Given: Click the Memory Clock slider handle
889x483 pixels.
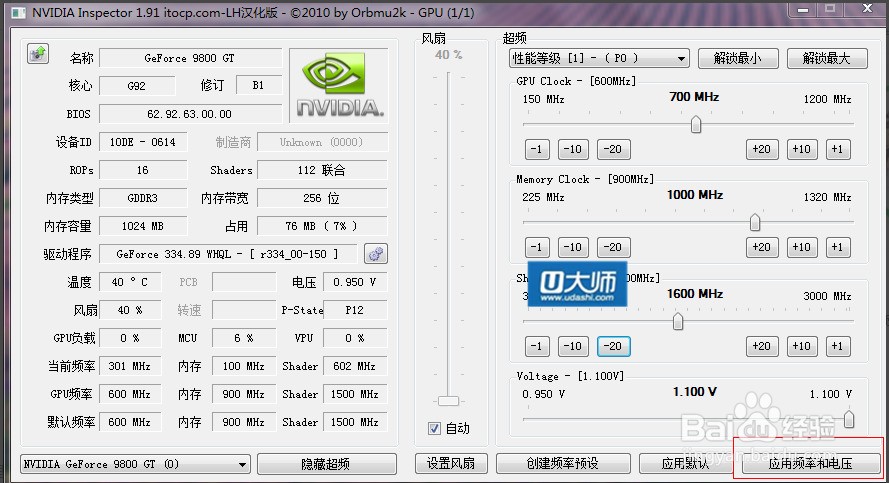Looking at the screenshot, I should [x=755, y=222].
